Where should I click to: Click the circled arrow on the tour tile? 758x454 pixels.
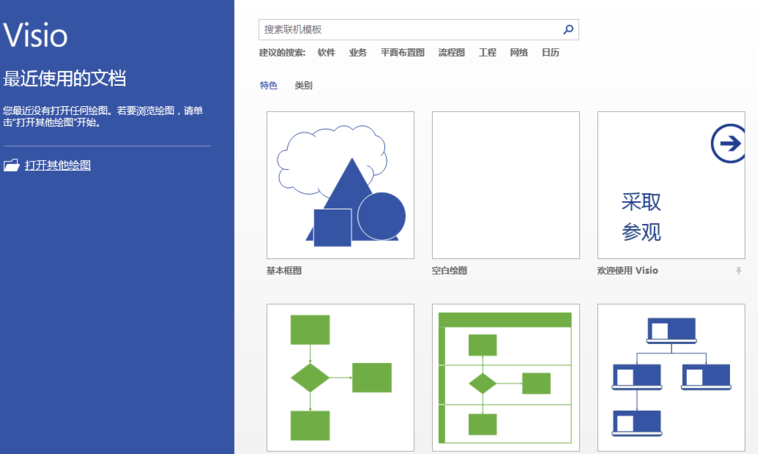tap(729, 144)
